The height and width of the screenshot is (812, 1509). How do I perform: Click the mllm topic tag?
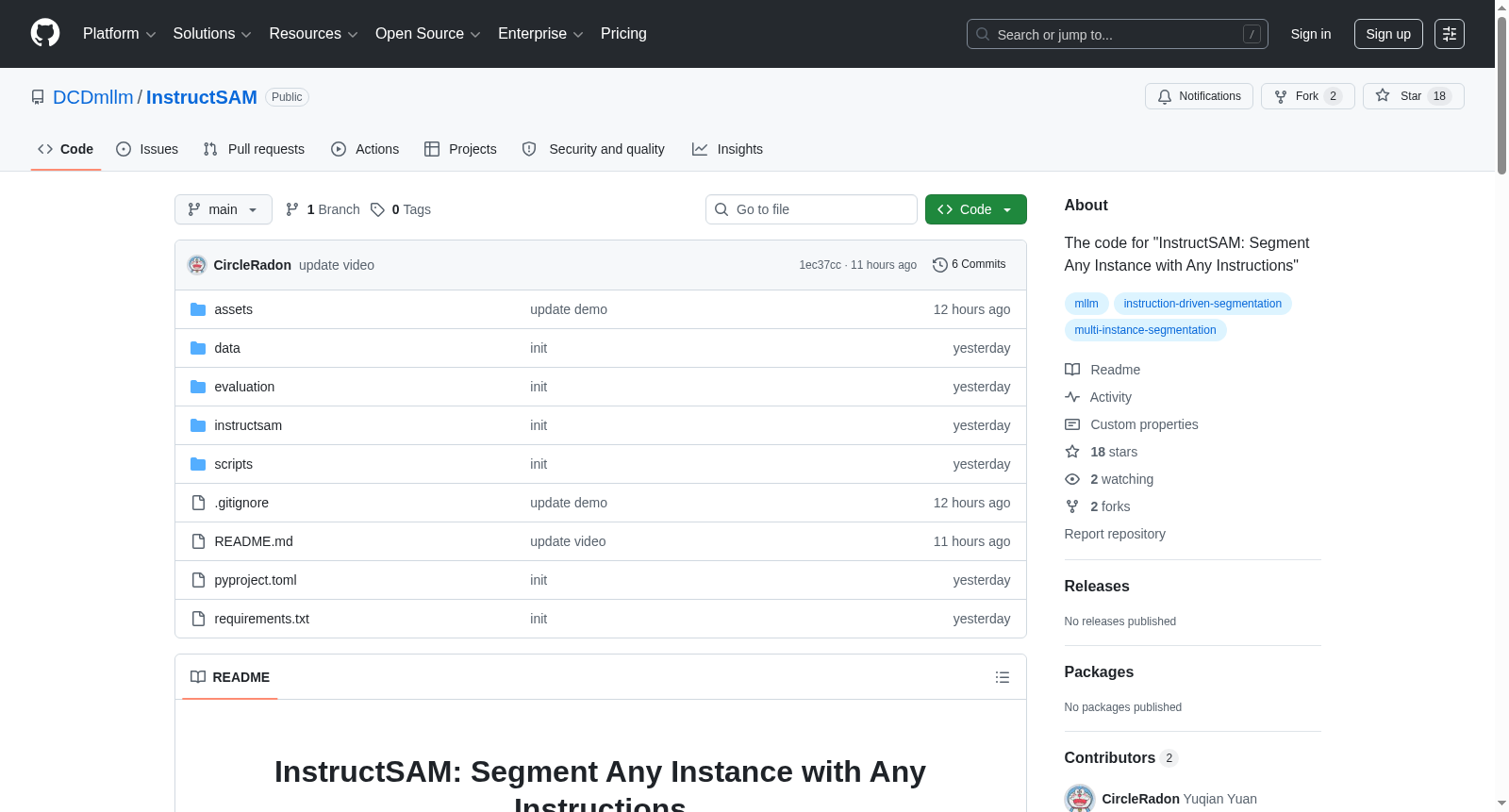(1086, 304)
